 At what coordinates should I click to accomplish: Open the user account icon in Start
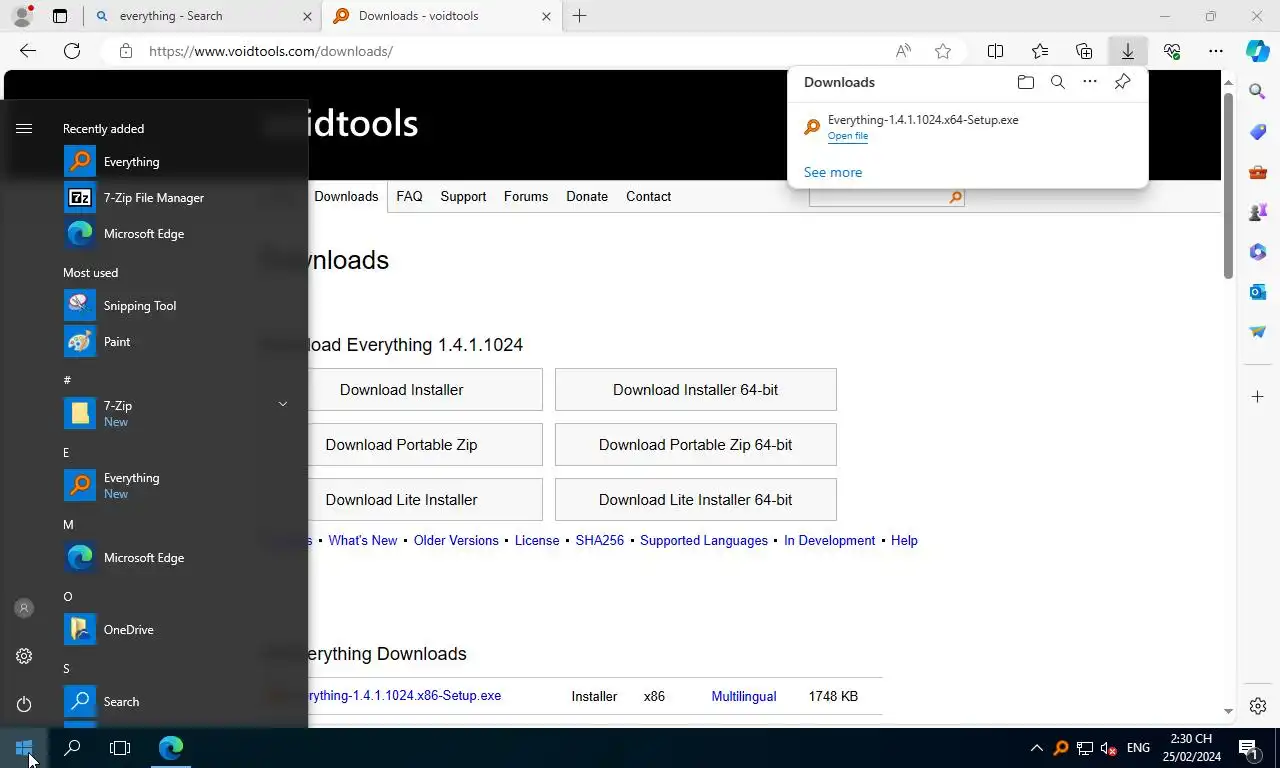point(24,608)
